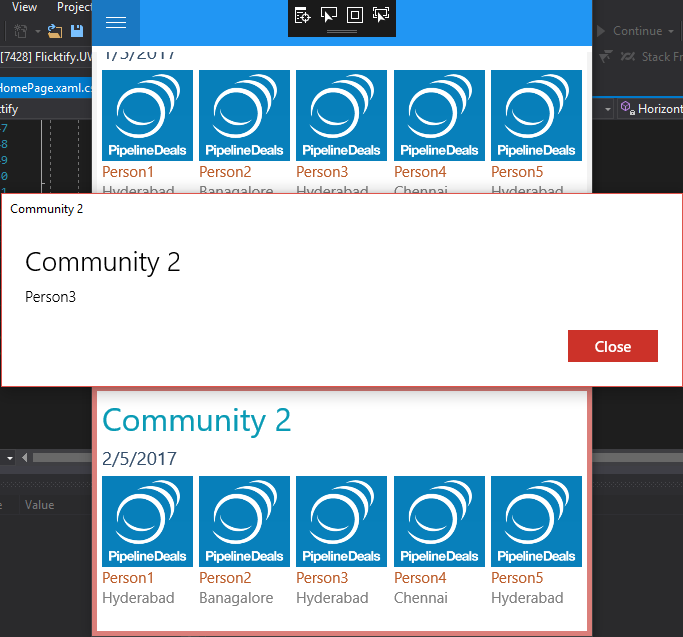
Task: Click the Save icon in the toolbar
Action: [77, 31]
